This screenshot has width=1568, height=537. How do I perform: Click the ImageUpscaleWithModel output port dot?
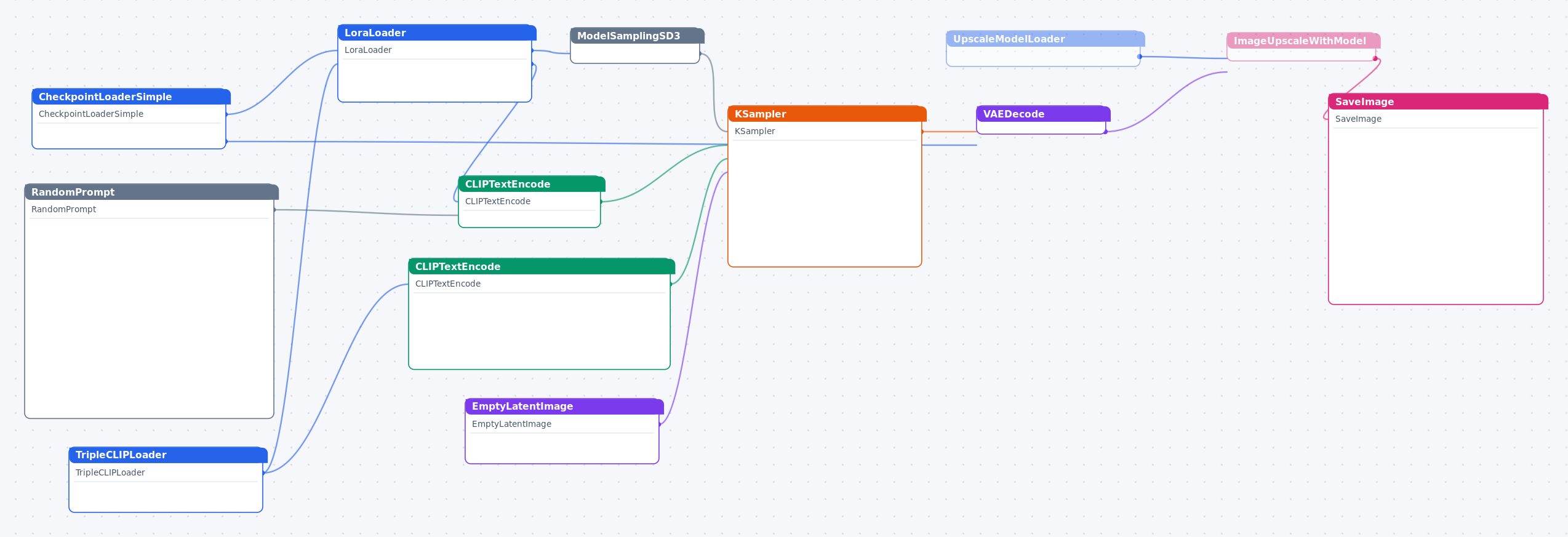(1375, 58)
